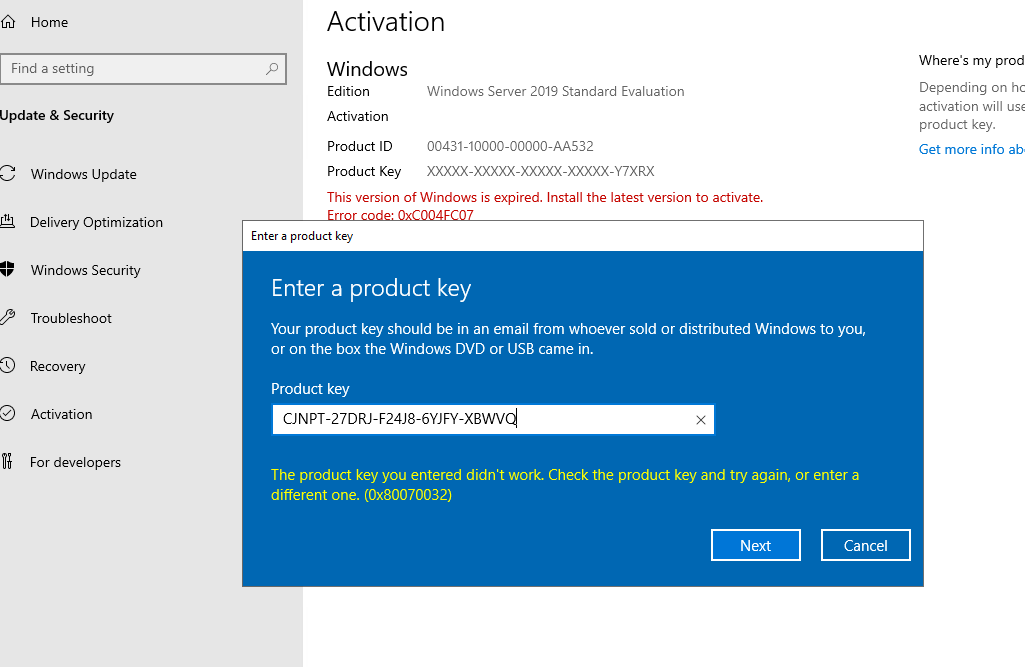Screen dimensions: 1025x667
Task: Focus the Product key text field
Action: point(480,420)
